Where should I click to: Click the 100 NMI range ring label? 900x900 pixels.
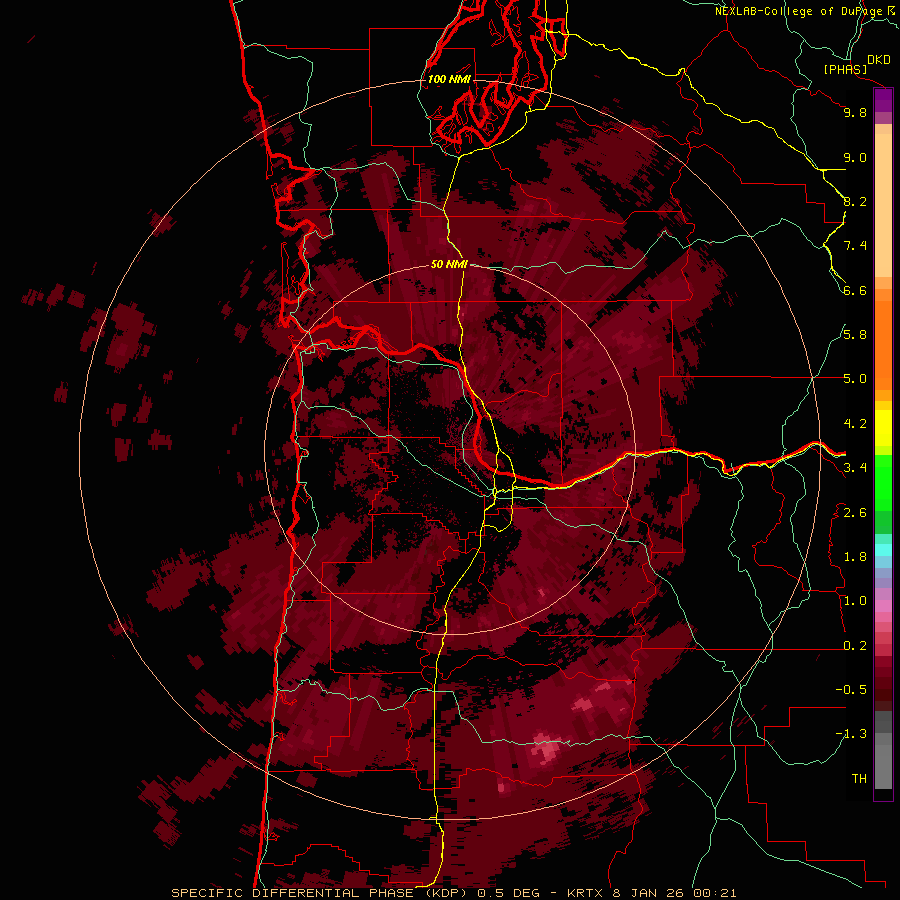[449, 79]
